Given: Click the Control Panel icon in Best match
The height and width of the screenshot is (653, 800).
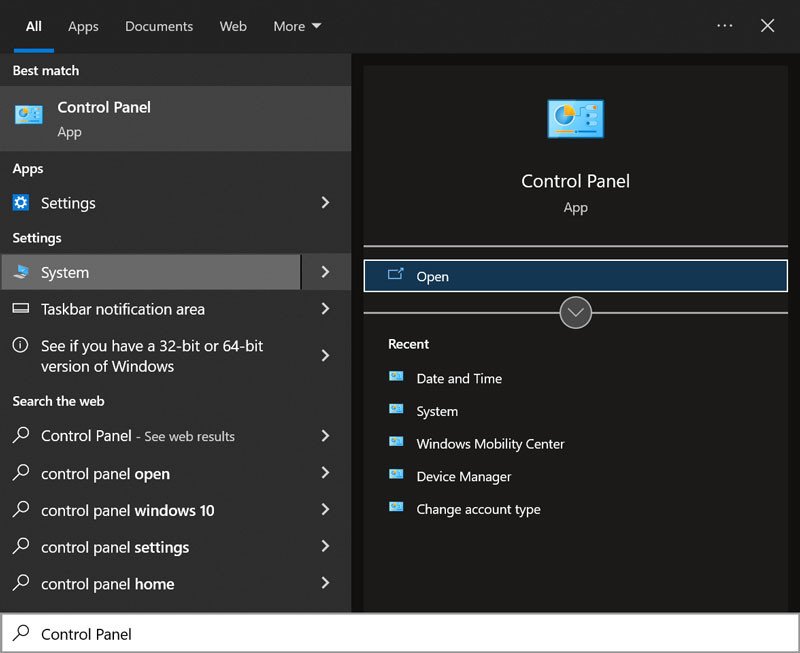Looking at the screenshot, I should (x=28, y=115).
